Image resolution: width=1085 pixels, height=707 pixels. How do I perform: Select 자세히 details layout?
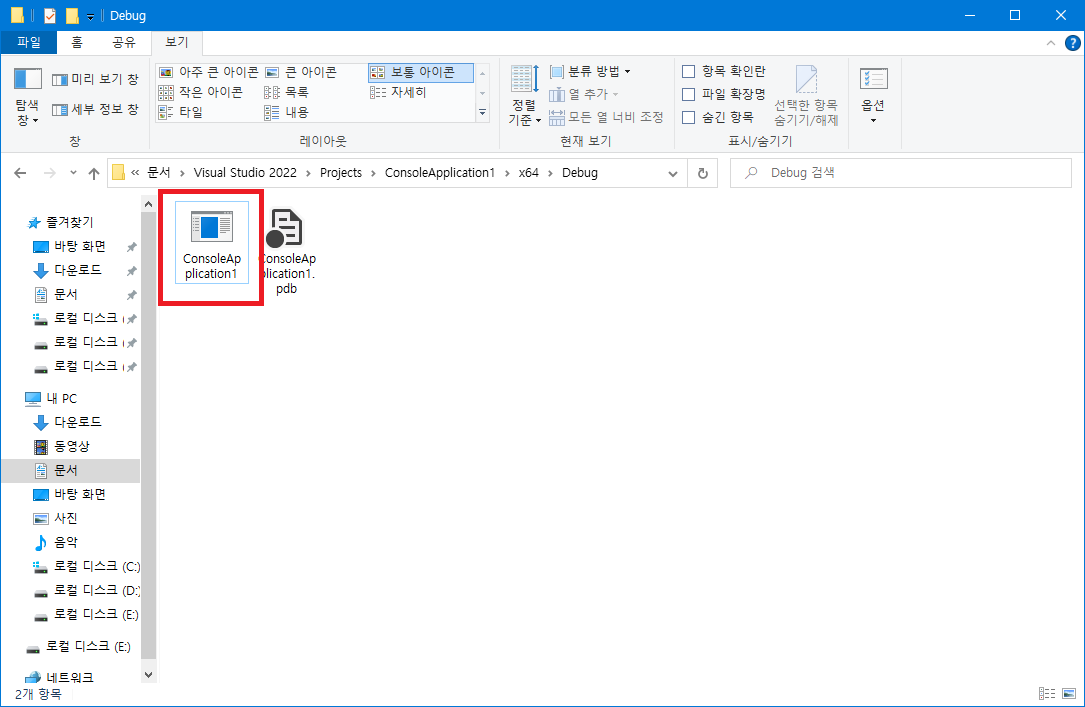click(399, 92)
